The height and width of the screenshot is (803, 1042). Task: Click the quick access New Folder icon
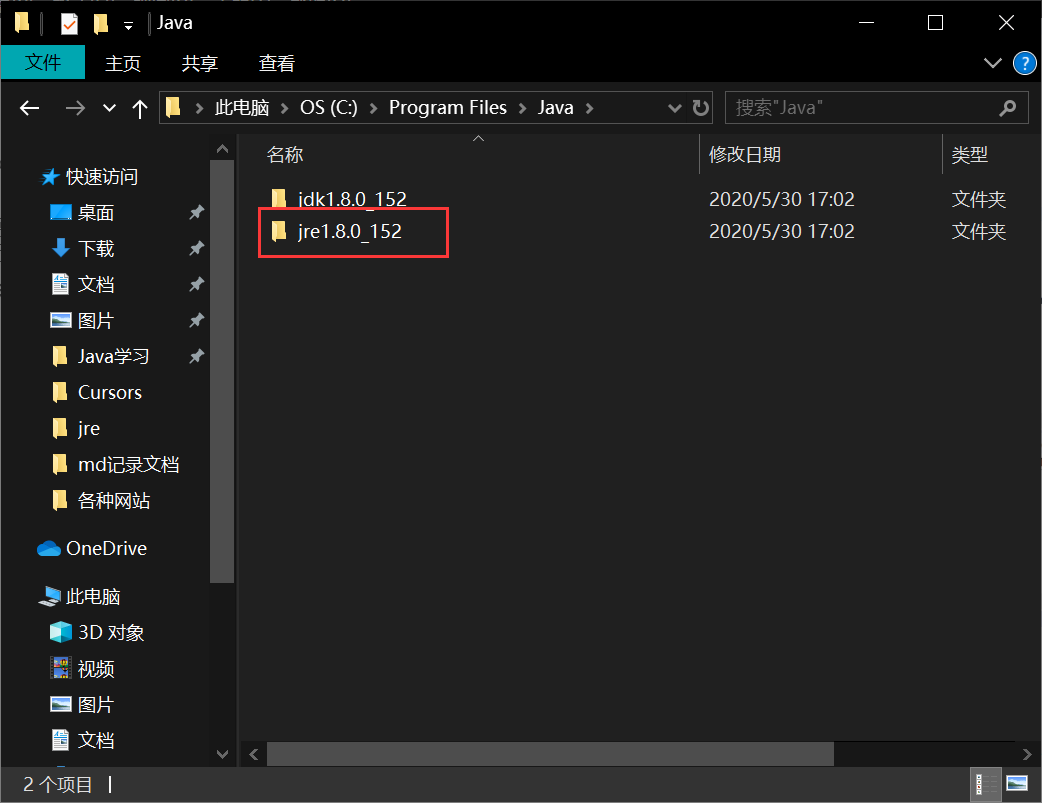[101, 24]
